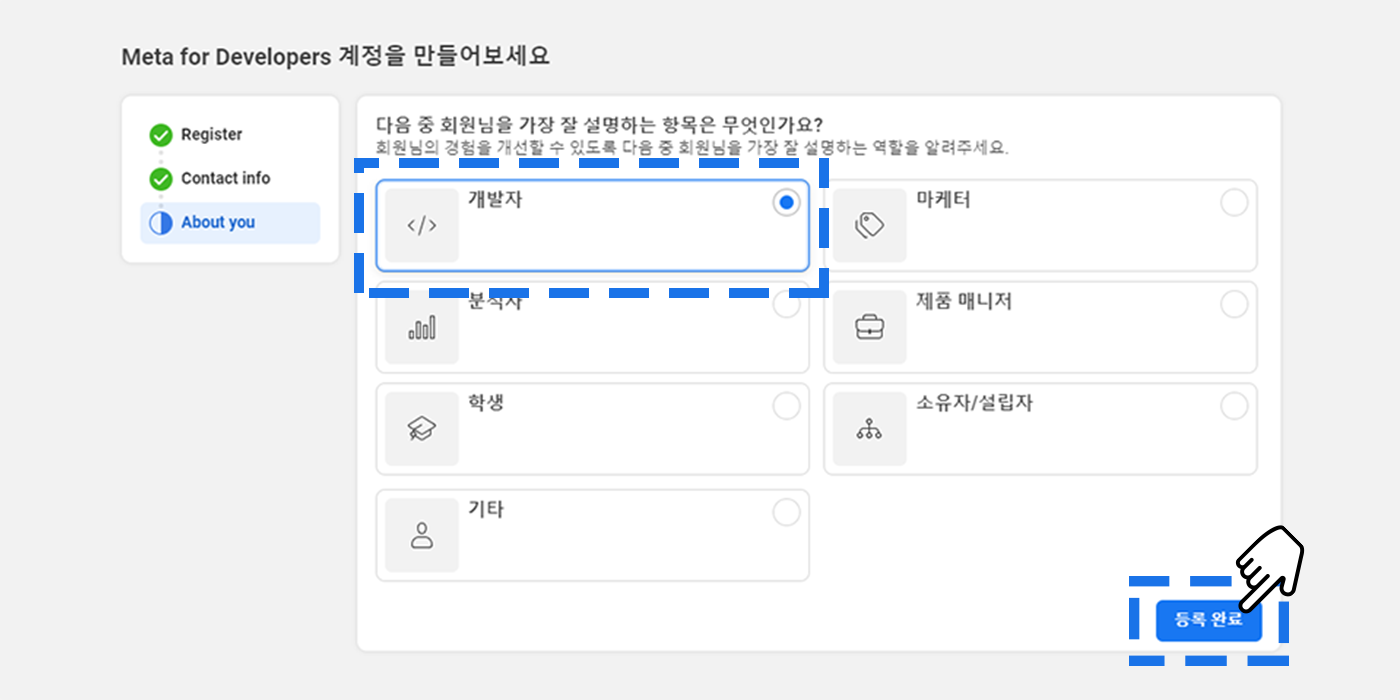This screenshot has height=700, width=1400.
Task: Click the student graduation cap icon
Action: [x=421, y=430]
